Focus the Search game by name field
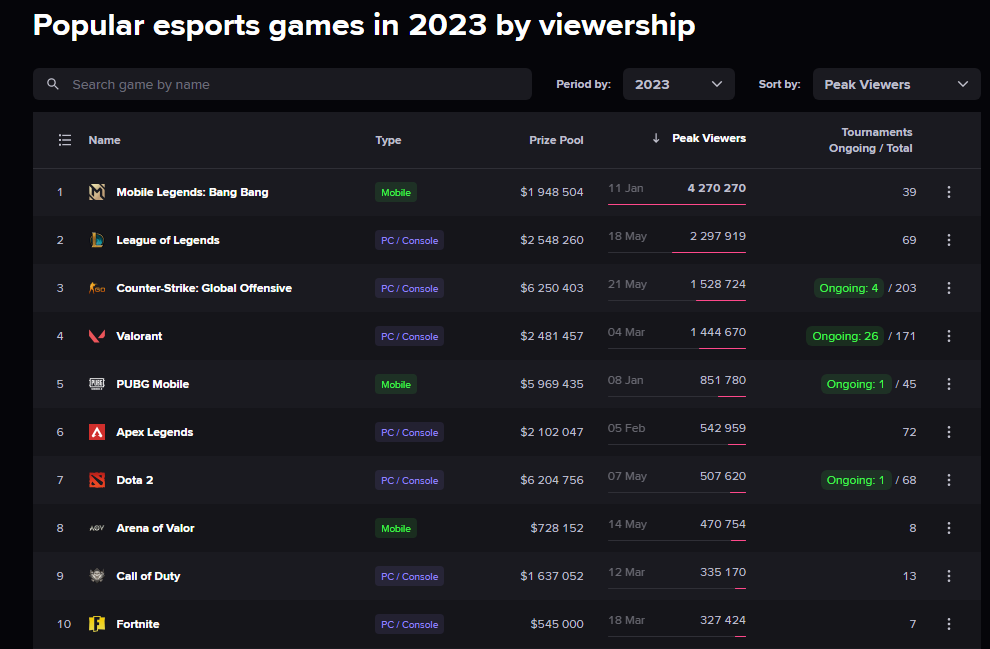 282,84
